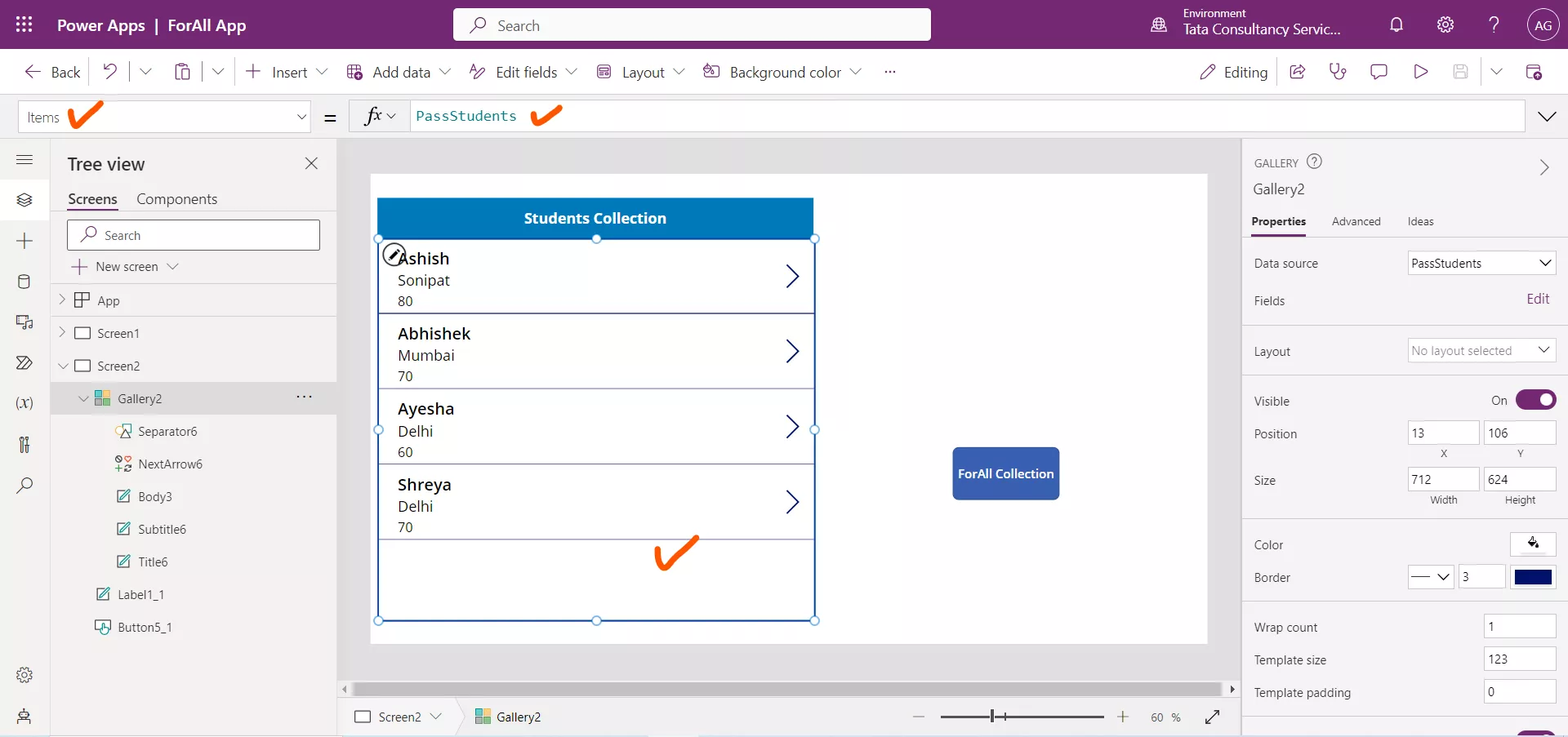
Task: Open the Layout menu in the toolbar
Action: pos(640,72)
